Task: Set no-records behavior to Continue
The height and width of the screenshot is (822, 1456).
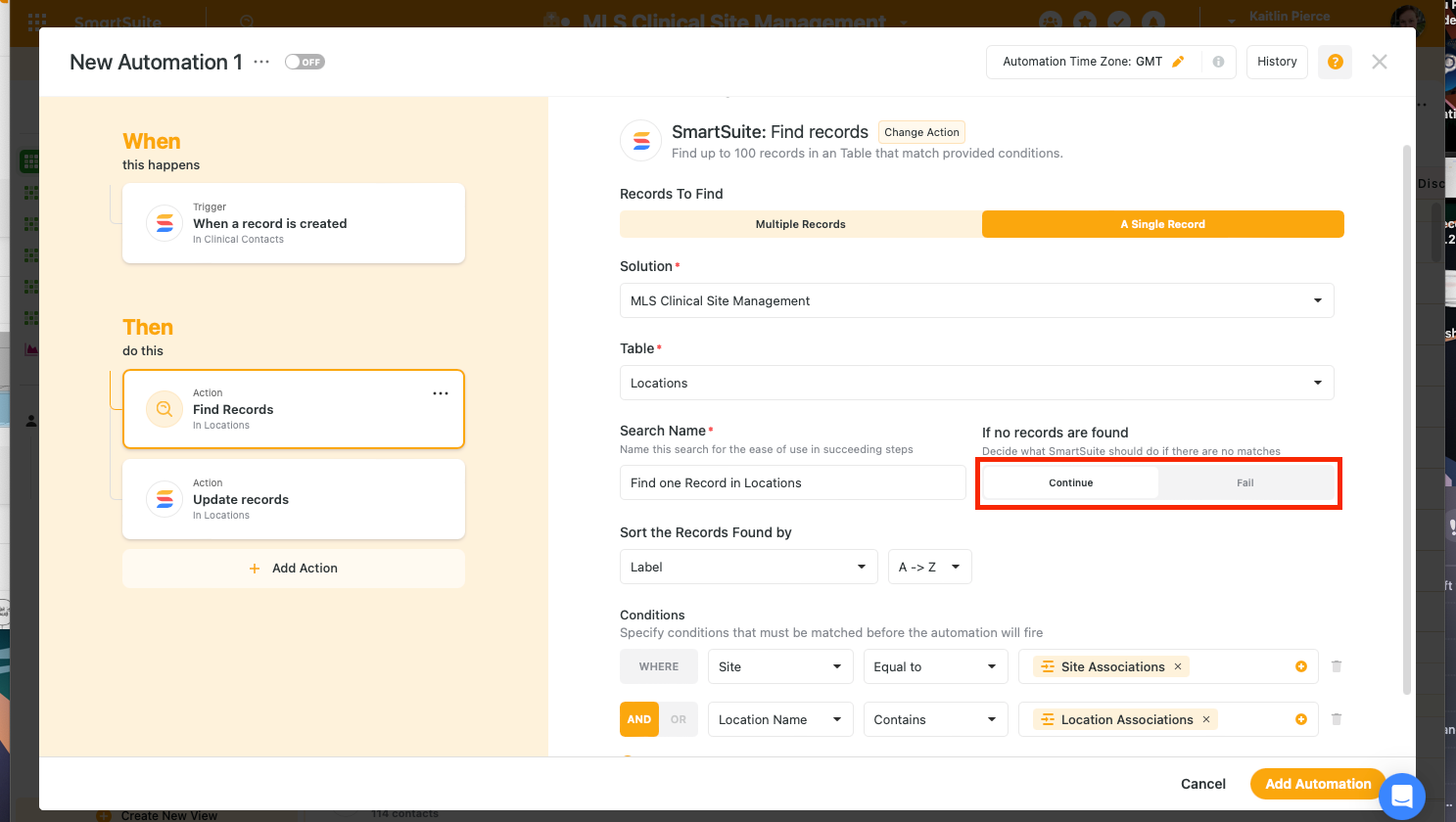Action: (1071, 482)
